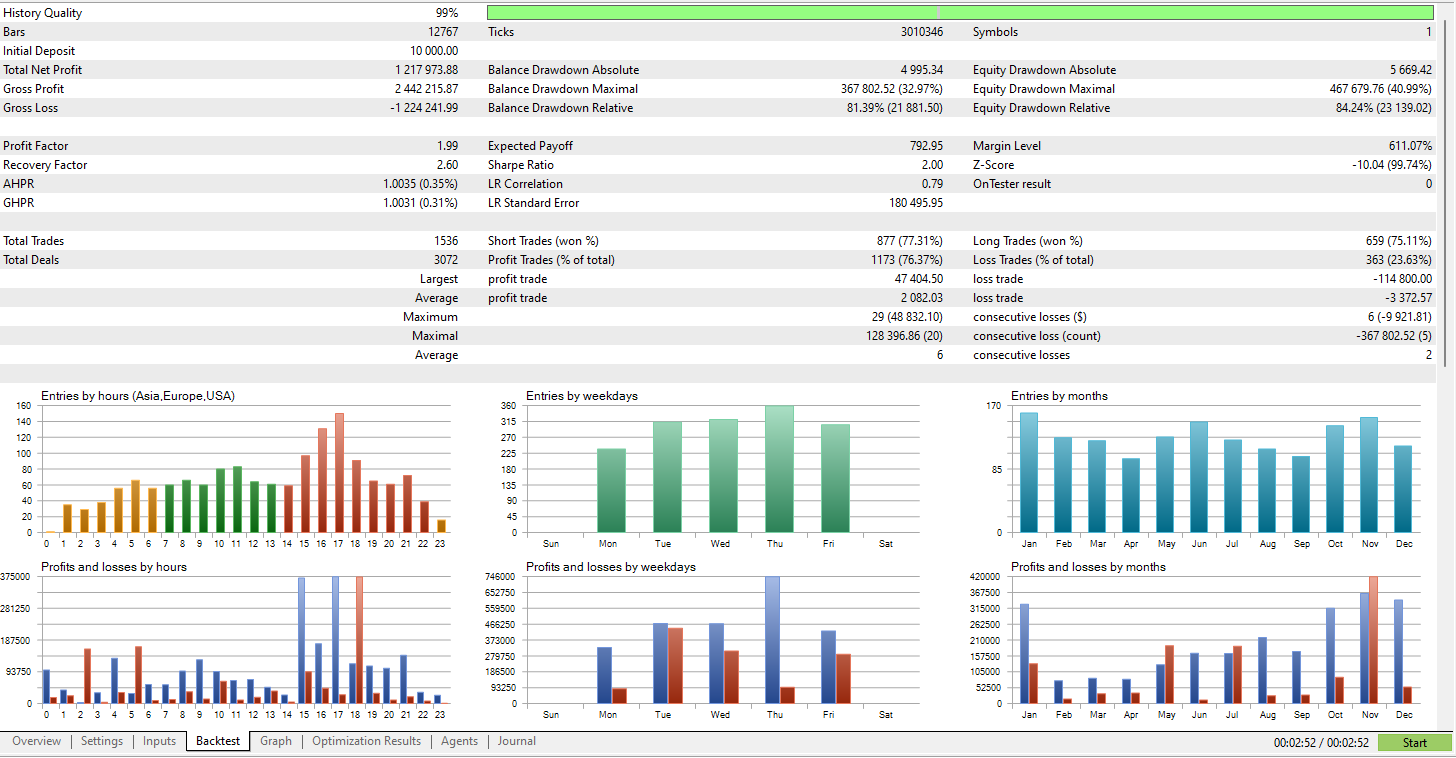
Task: Click the Long Trades value 659 (75.11%)
Action: click(x=1400, y=241)
